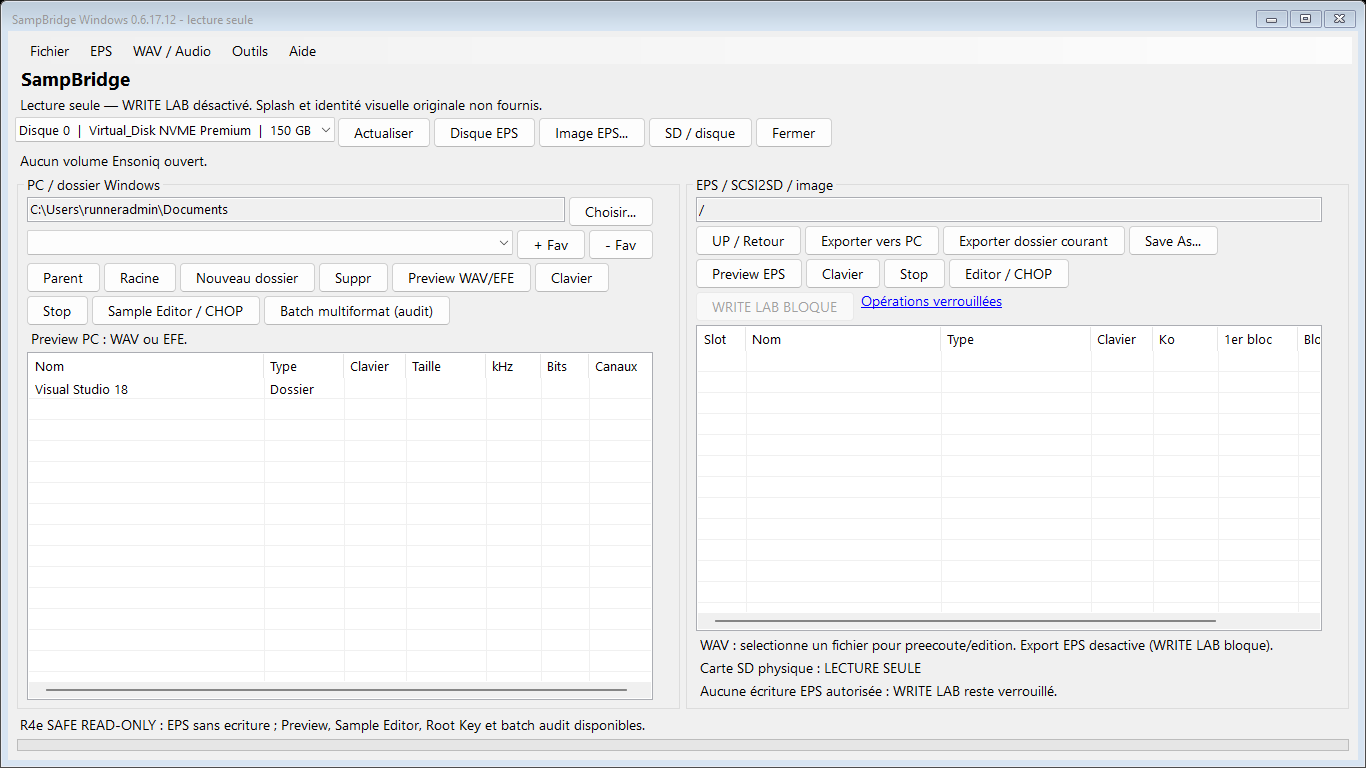Click the Fermer button
This screenshot has height=768, width=1366.
pos(794,133)
